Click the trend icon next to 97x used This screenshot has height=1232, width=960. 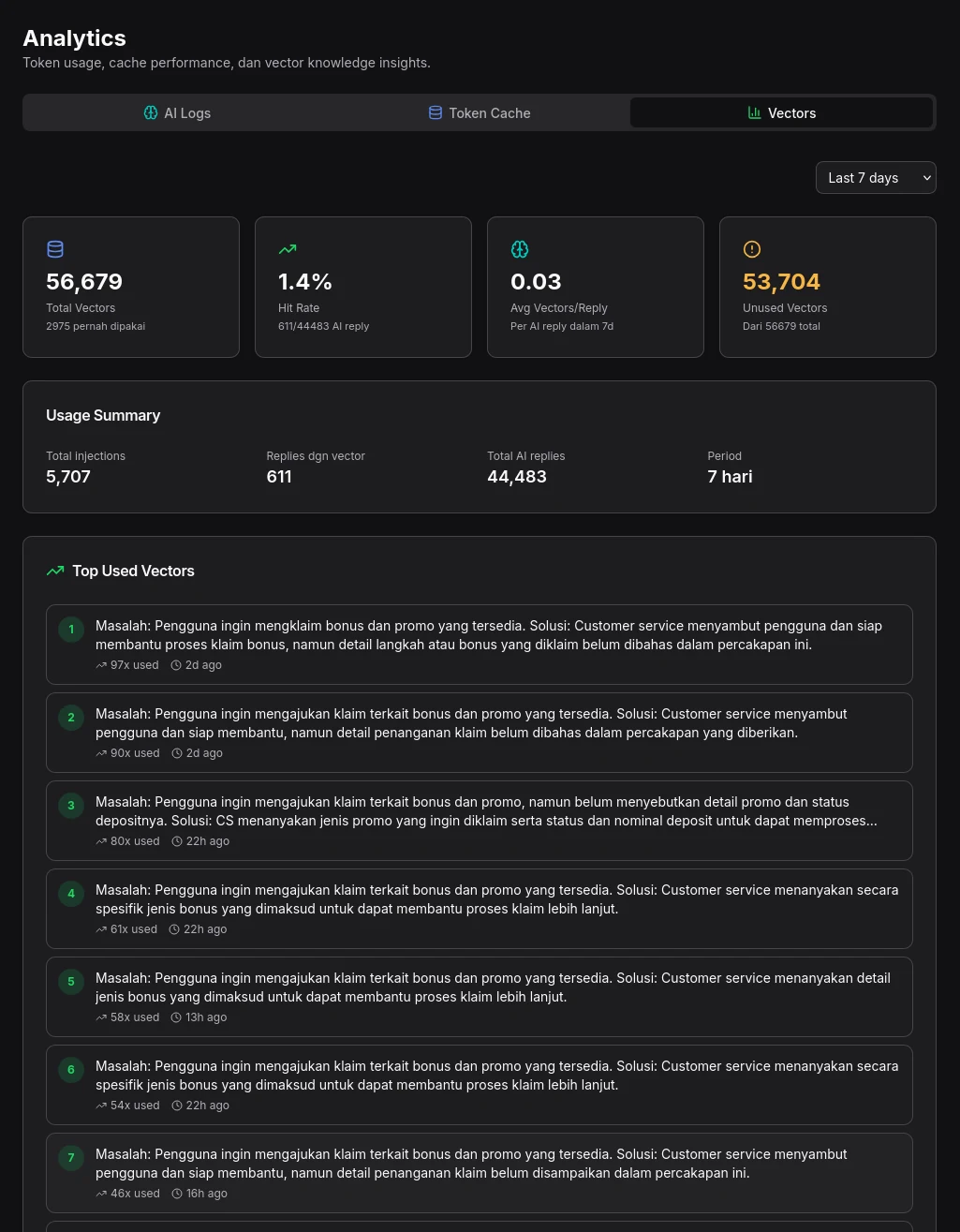tap(101, 665)
